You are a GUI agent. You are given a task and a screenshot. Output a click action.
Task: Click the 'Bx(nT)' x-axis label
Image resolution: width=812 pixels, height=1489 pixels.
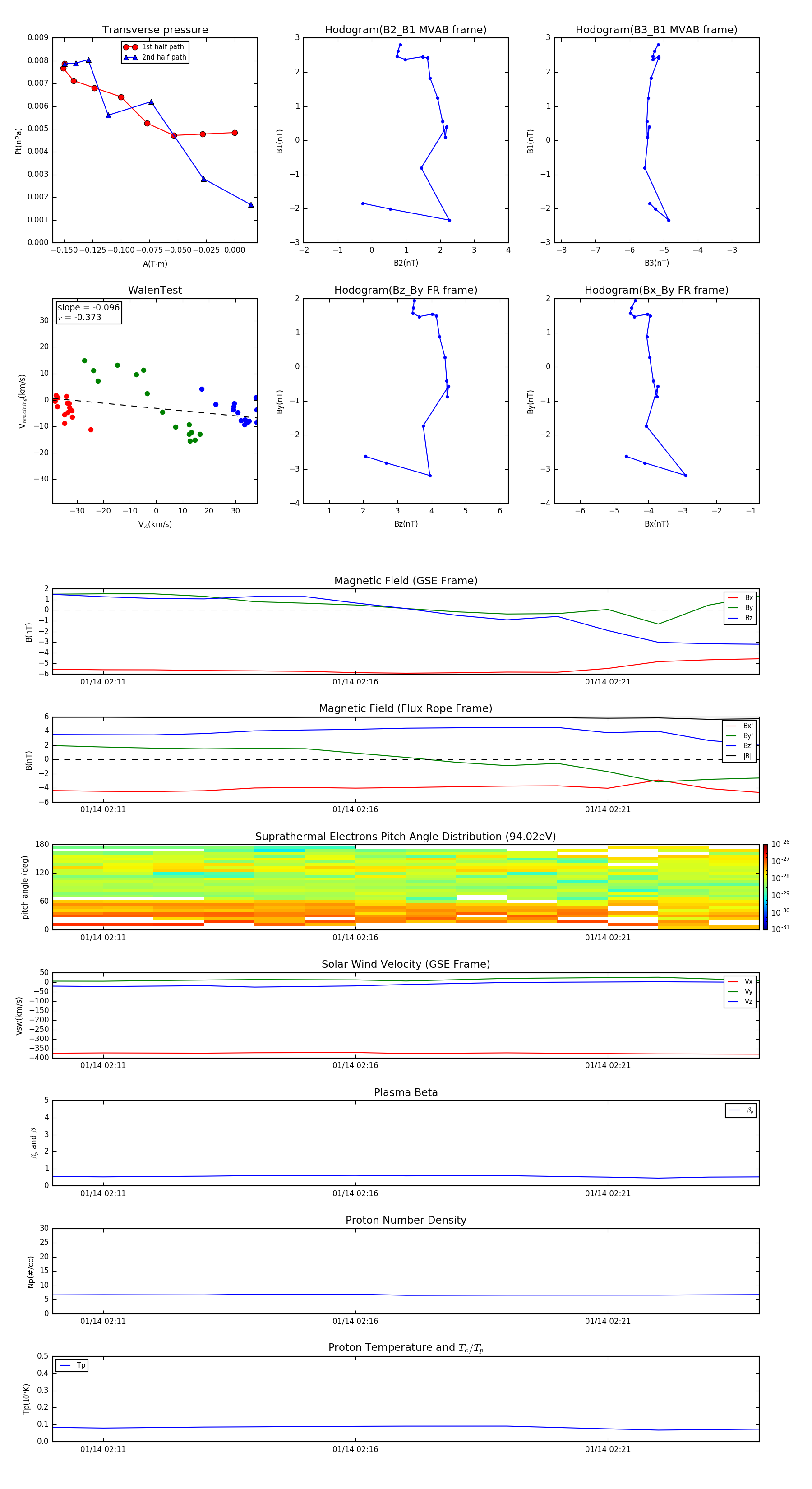click(656, 524)
